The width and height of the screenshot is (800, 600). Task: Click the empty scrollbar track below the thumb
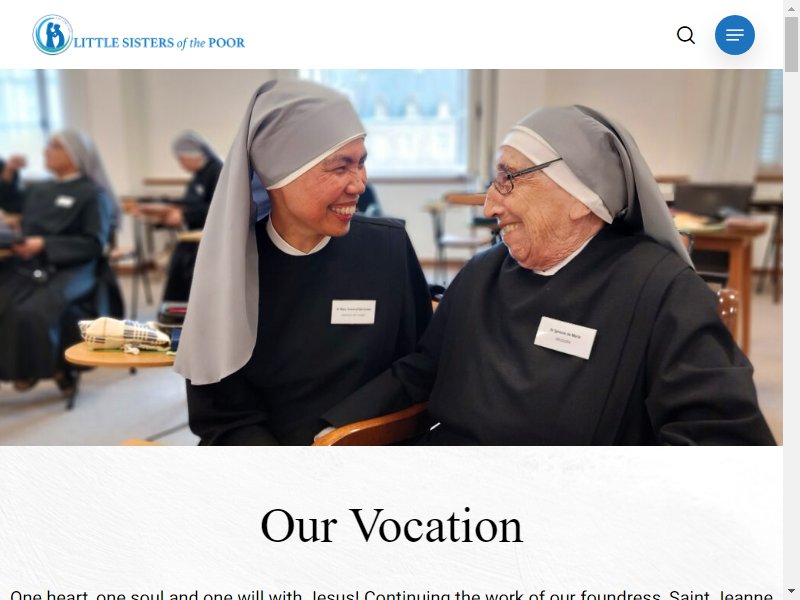tap(791, 332)
